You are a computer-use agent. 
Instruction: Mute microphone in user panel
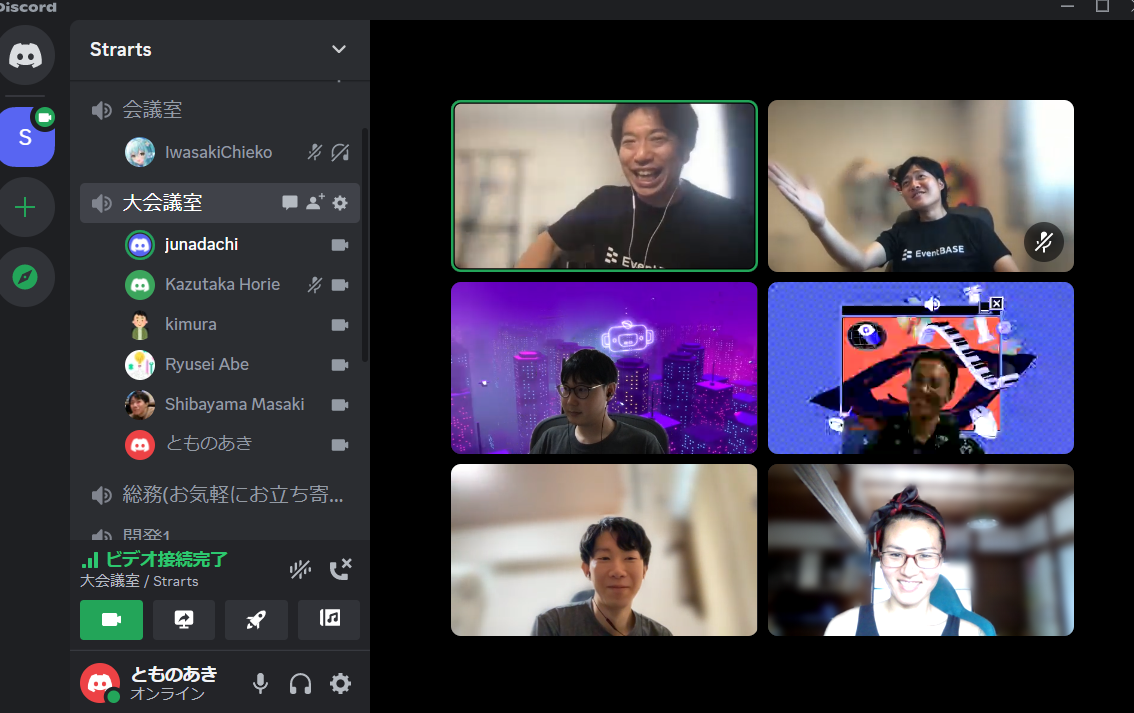coord(260,684)
